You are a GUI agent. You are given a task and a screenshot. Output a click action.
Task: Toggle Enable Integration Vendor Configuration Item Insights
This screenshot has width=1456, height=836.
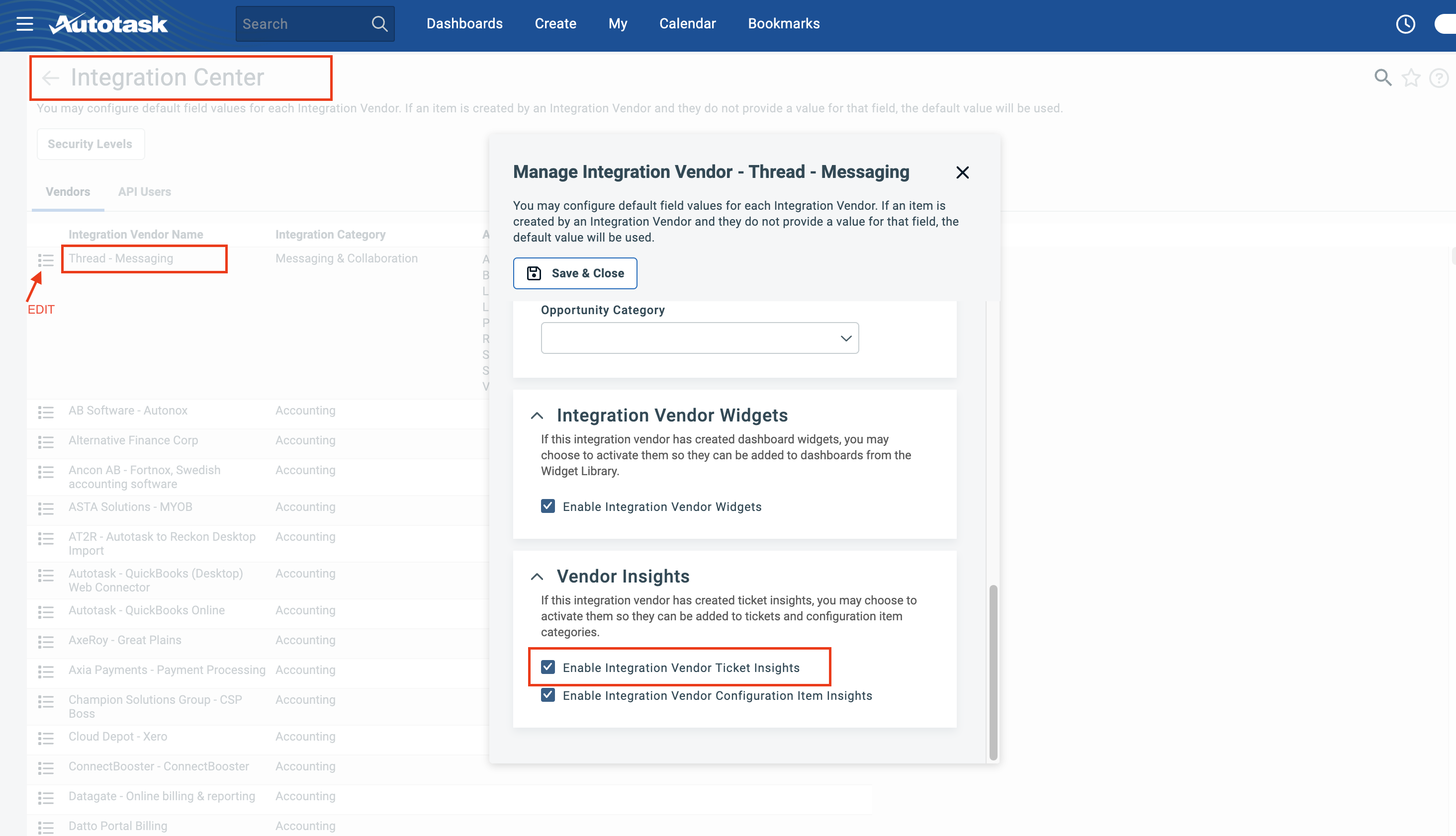coord(547,695)
